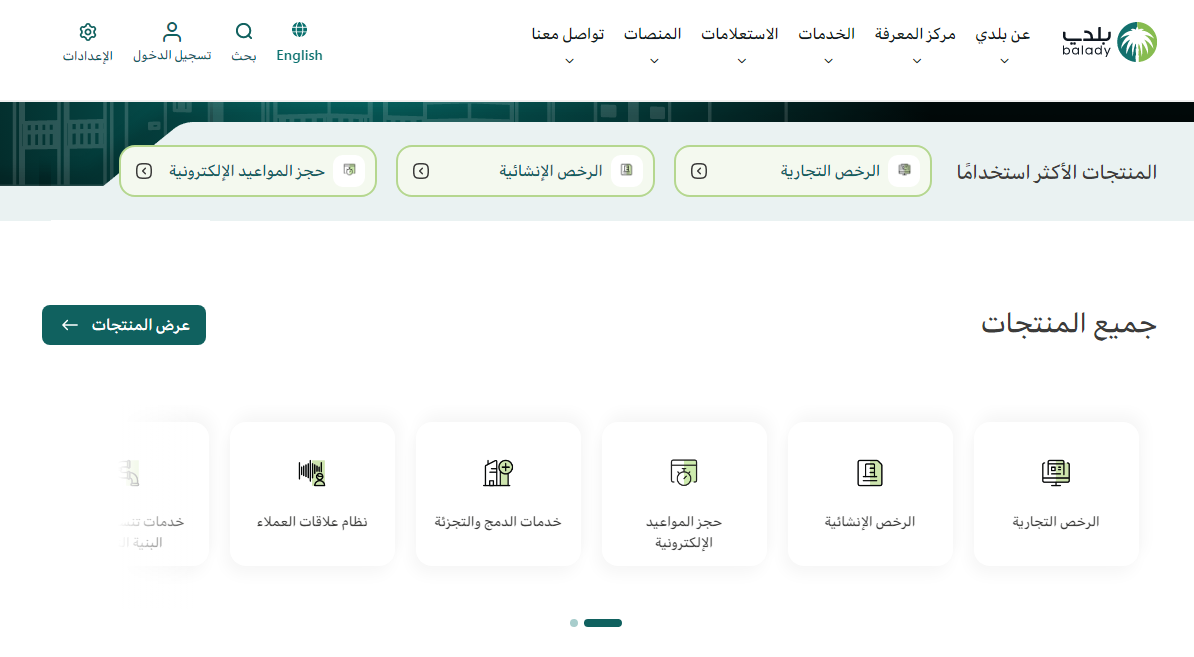Image resolution: width=1194 pixels, height=657 pixels.
Task: Click the search magnifier icon
Action: (x=244, y=31)
